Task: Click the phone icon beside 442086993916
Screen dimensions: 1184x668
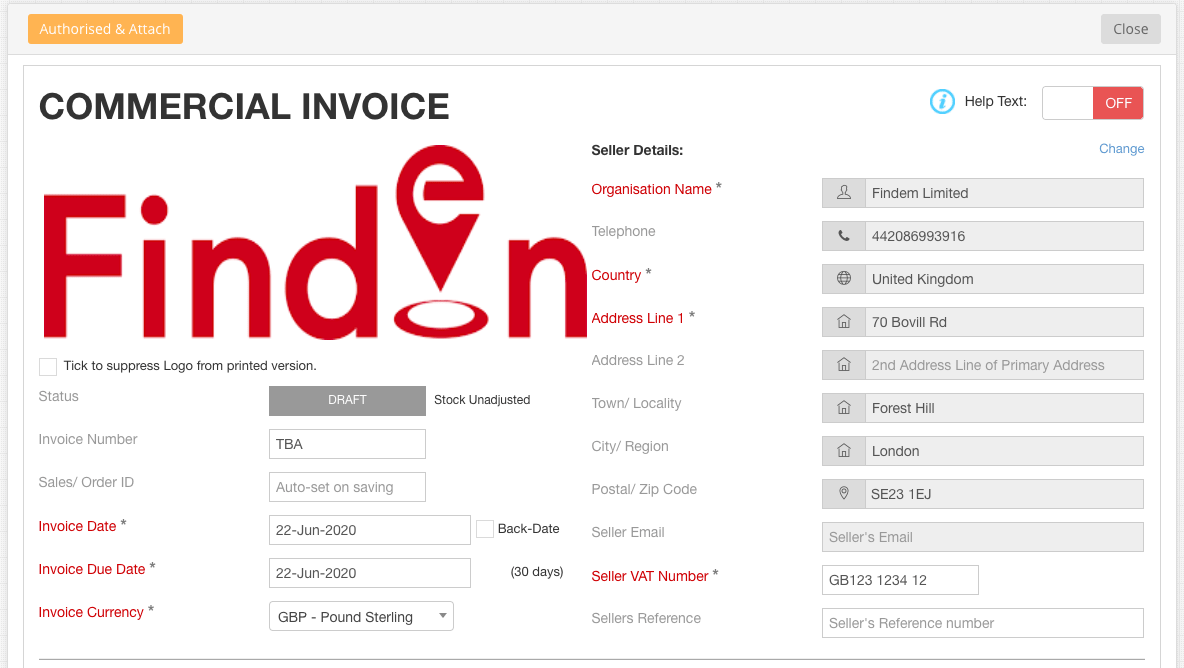Action: pyautogui.click(x=844, y=236)
